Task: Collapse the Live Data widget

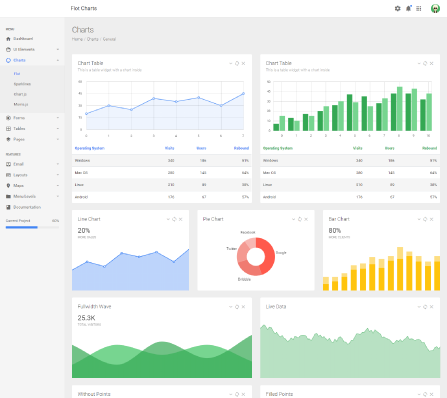Action: coord(419,307)
